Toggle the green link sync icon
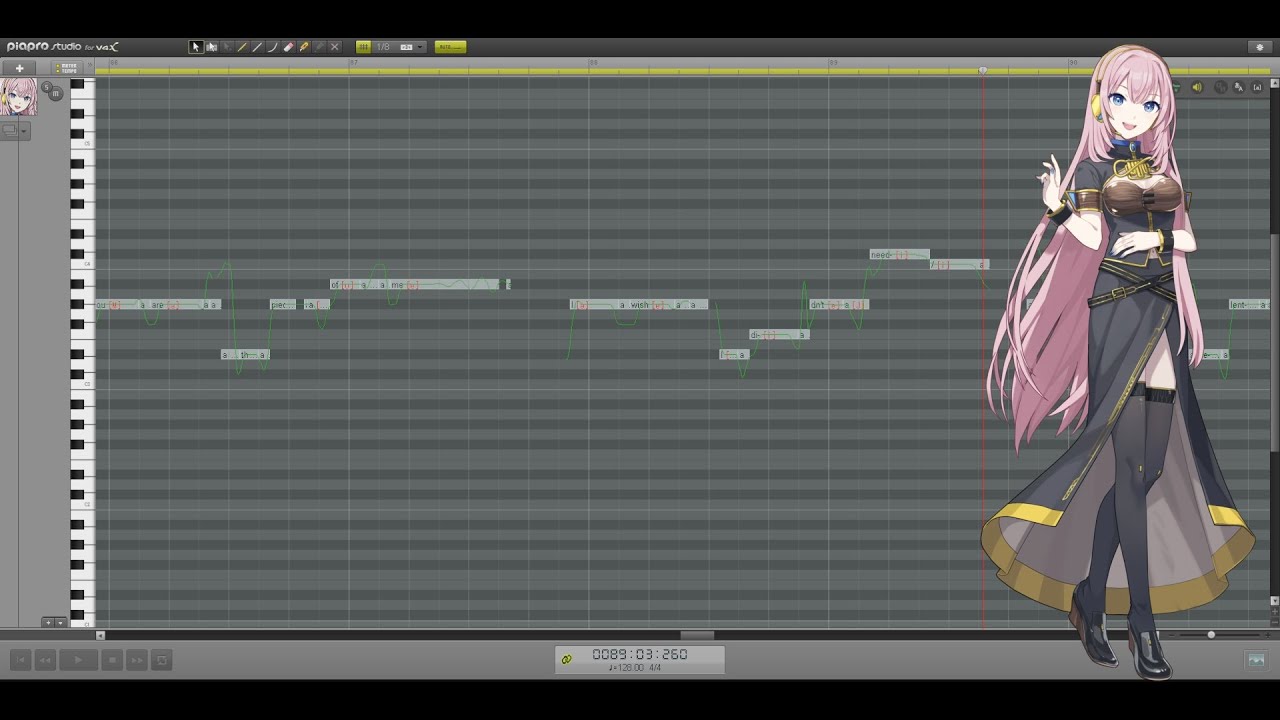The height and width of the screenshot is (720, 1280). 567,659
